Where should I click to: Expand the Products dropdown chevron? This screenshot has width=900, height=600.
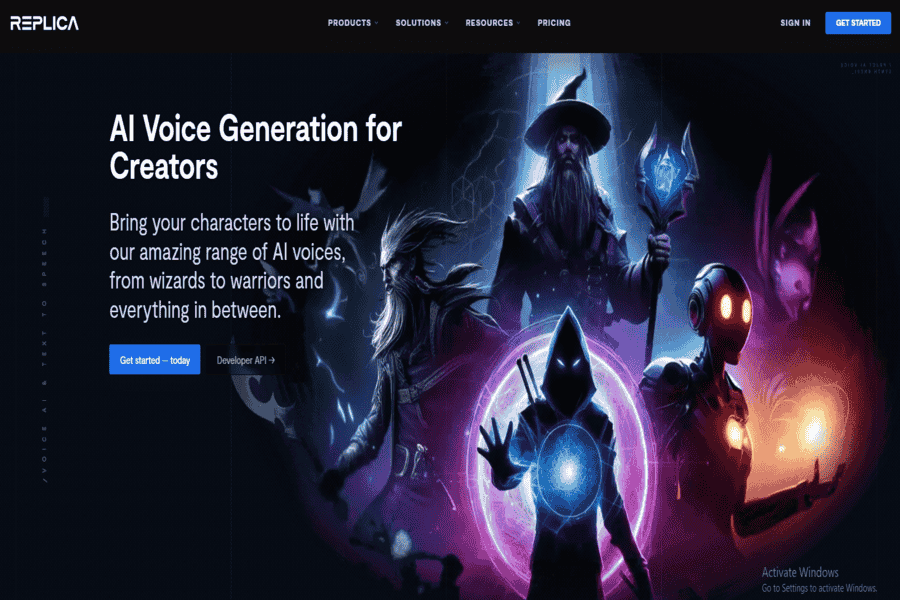point(377,23)
